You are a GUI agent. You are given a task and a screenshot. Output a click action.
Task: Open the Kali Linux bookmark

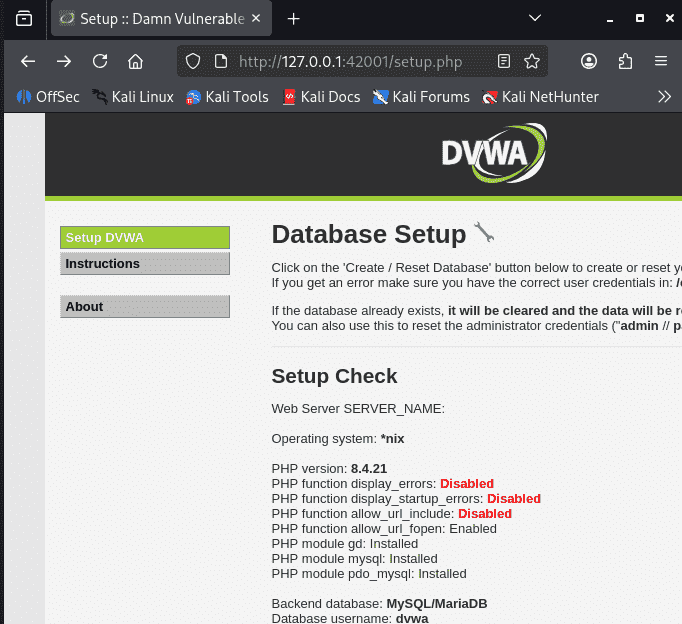133,97
